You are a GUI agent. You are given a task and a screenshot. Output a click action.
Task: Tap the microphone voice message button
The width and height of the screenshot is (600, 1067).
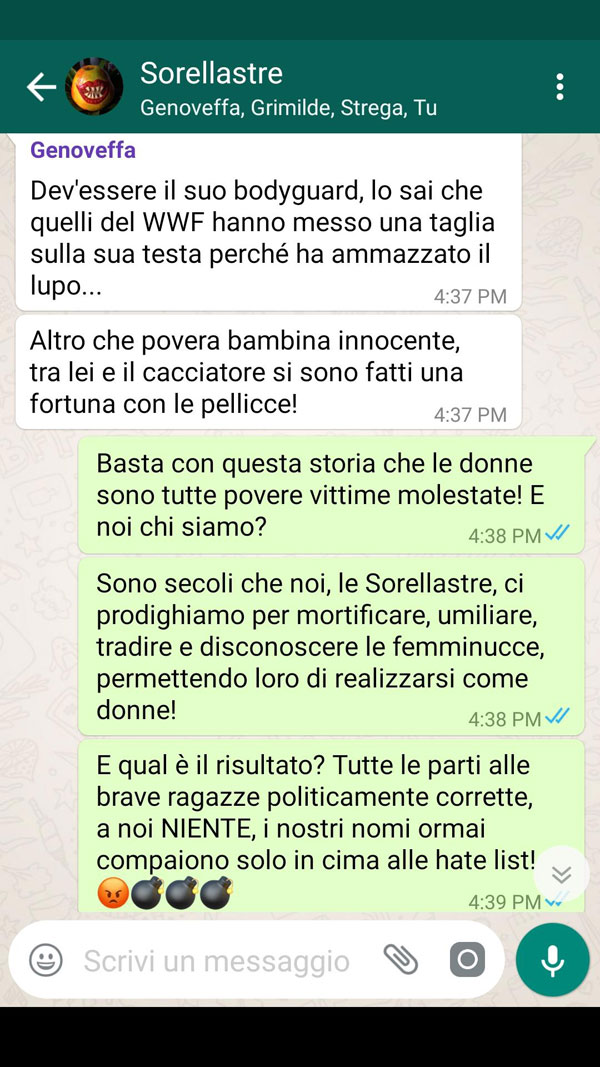coord(552,960)
